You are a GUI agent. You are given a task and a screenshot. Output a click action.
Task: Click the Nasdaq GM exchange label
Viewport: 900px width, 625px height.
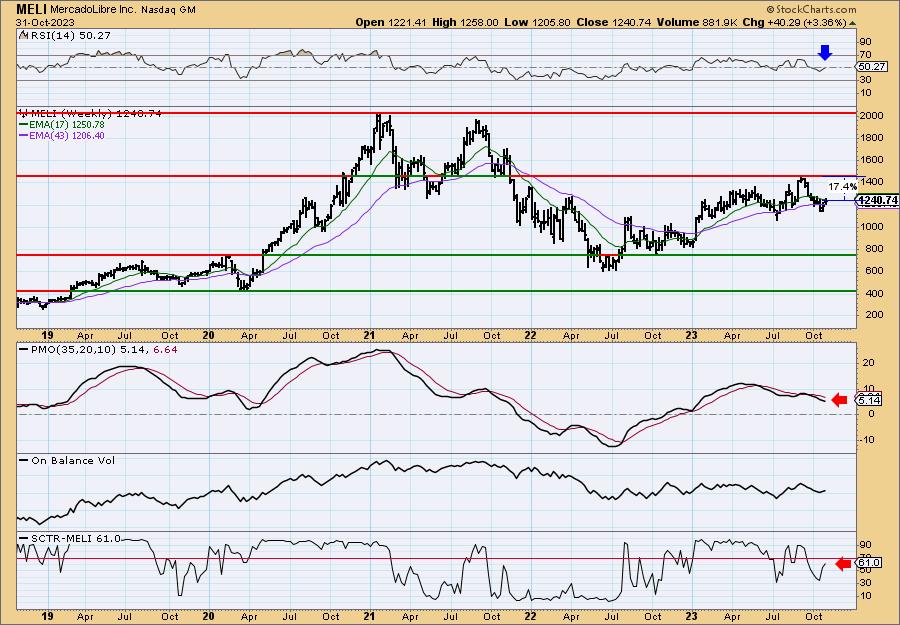[x=169, y=10]
